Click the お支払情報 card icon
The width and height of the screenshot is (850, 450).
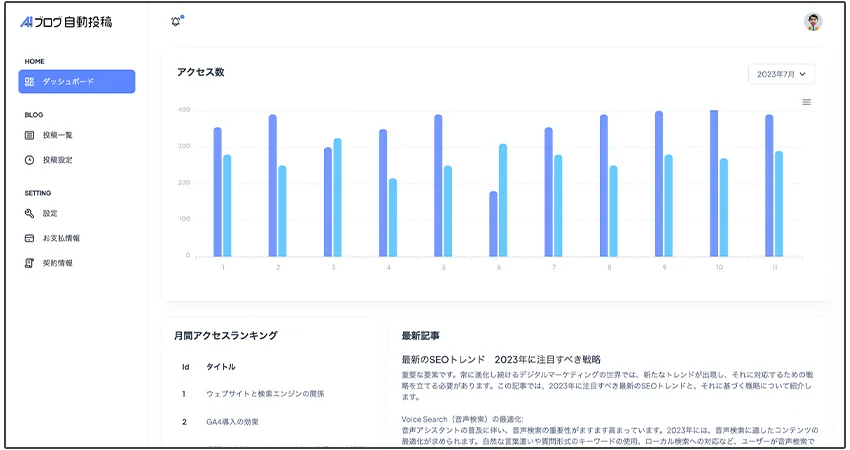pyautogui.click(x=30, y=238)
